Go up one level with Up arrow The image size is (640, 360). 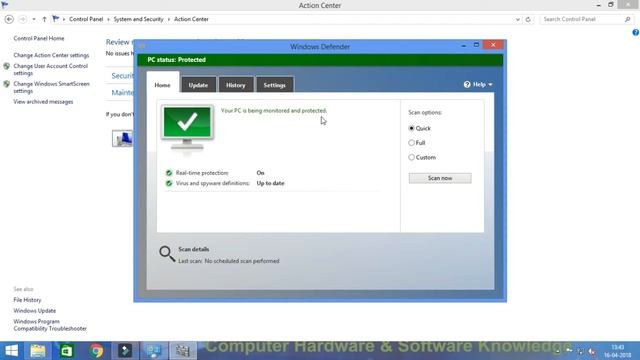44,19
